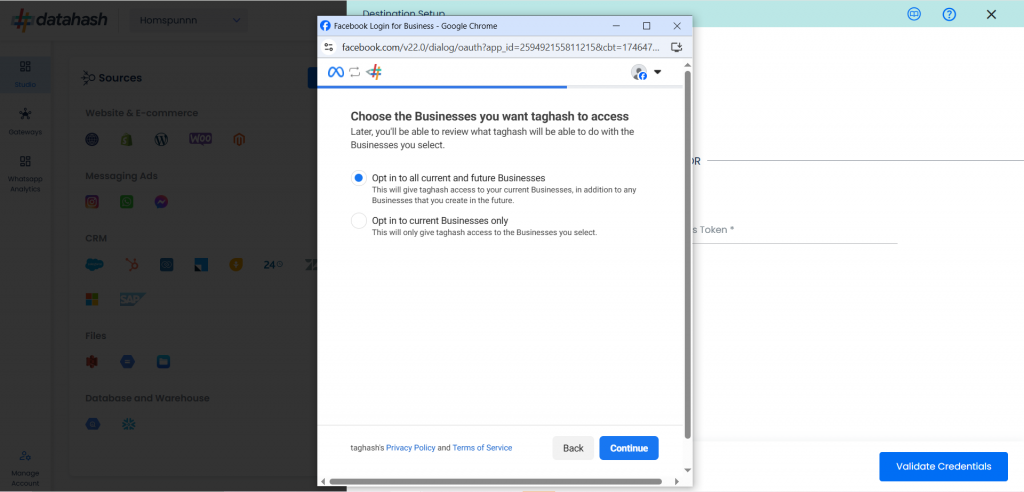Select the generic Website globe source icon

pyautogui.click(x=92, y=139)
